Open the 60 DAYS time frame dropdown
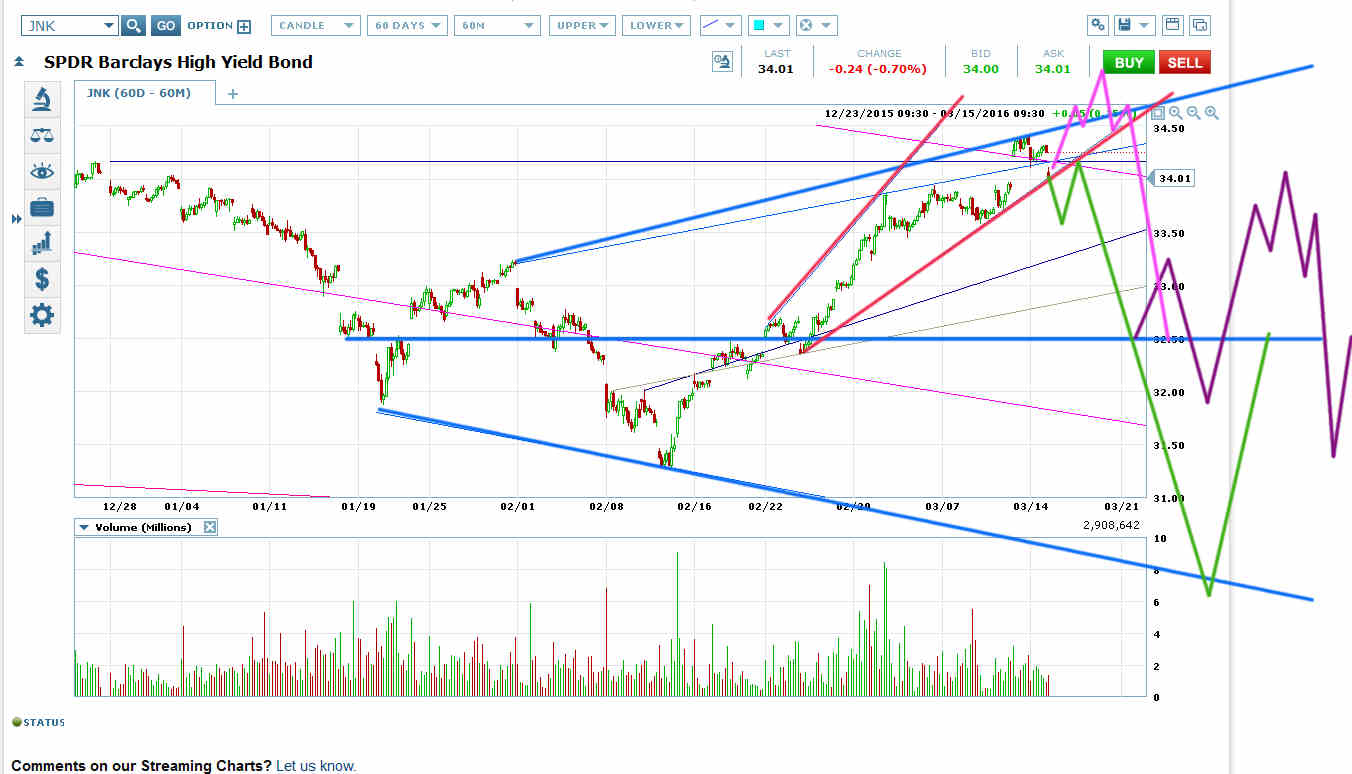The width and height of the screenshot is (1352, 774). click(x=407, y=25)
